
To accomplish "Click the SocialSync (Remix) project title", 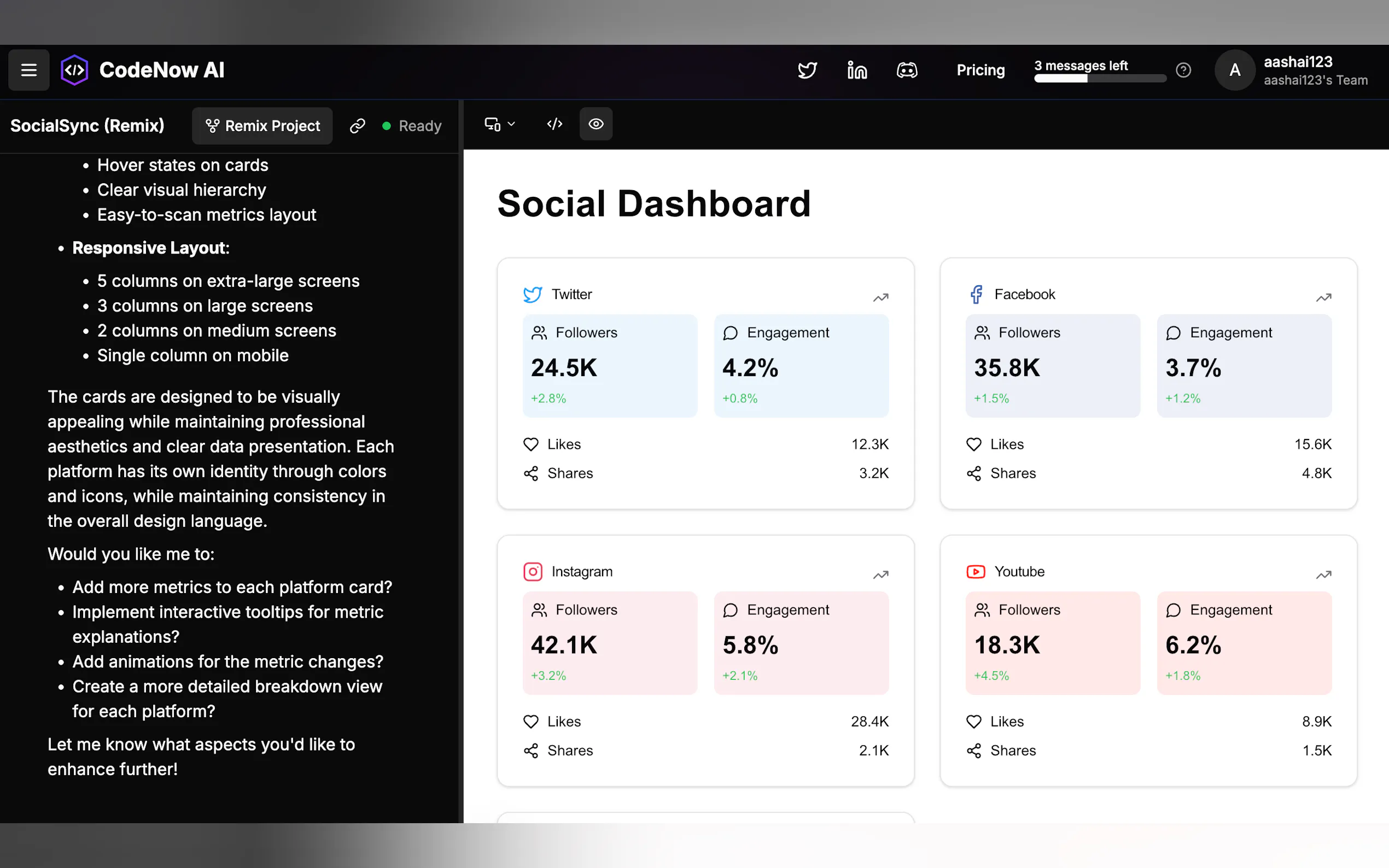I will pos(87,126).
